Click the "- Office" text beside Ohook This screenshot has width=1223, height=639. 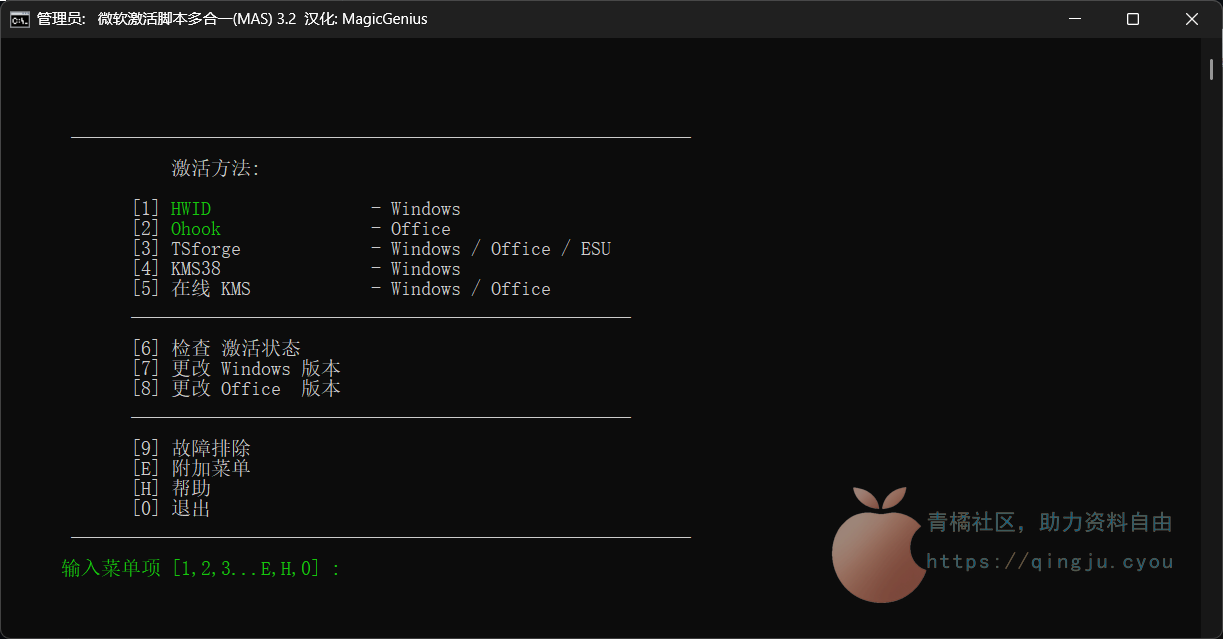click(x=411, y=229)
